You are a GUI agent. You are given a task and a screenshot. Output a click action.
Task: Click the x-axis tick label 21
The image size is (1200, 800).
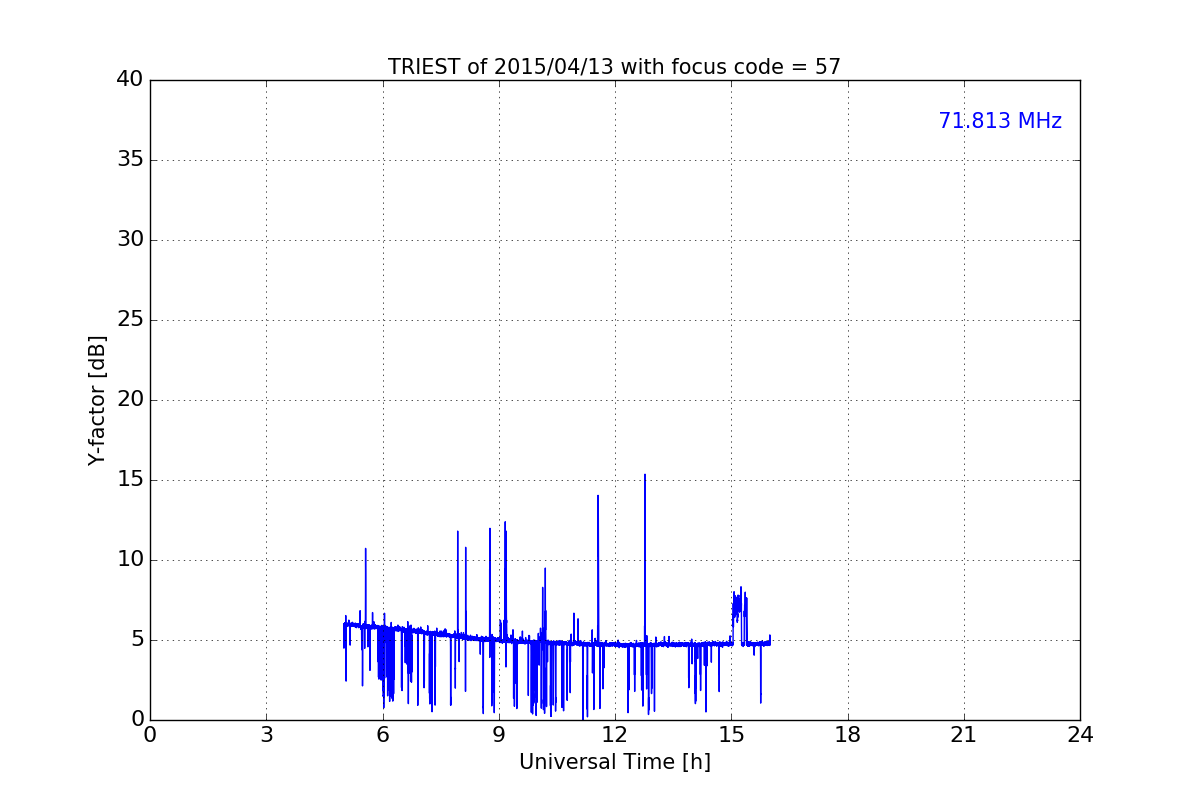pos(964,735)
